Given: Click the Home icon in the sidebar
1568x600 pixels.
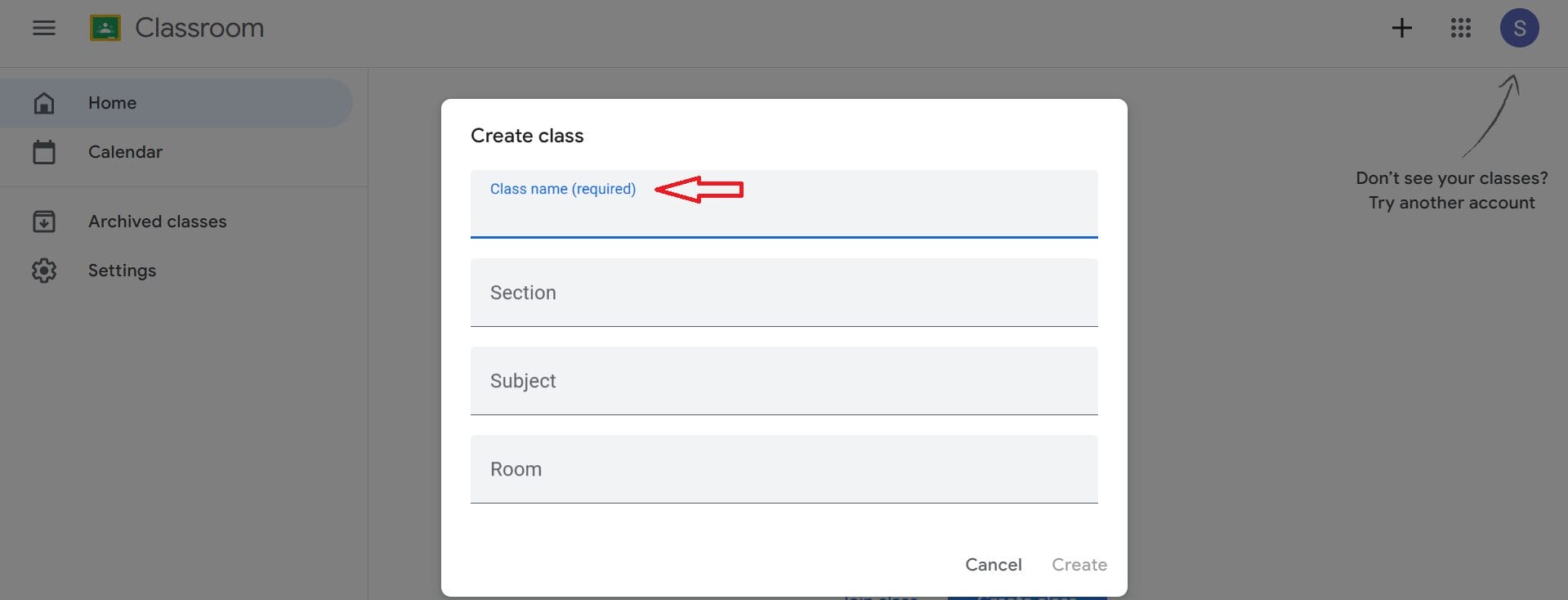Looking at the screenshot, I should [x=44, y=102].
